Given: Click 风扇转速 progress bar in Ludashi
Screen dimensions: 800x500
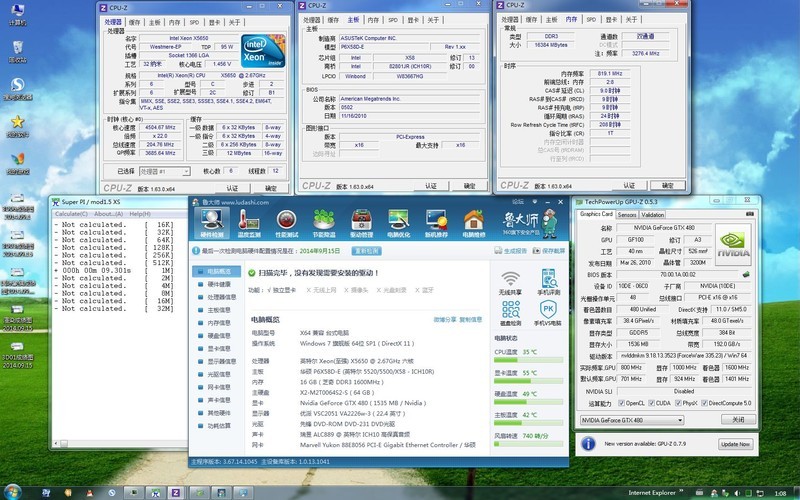Looking at the screenshot, I should tap(528, 444).
